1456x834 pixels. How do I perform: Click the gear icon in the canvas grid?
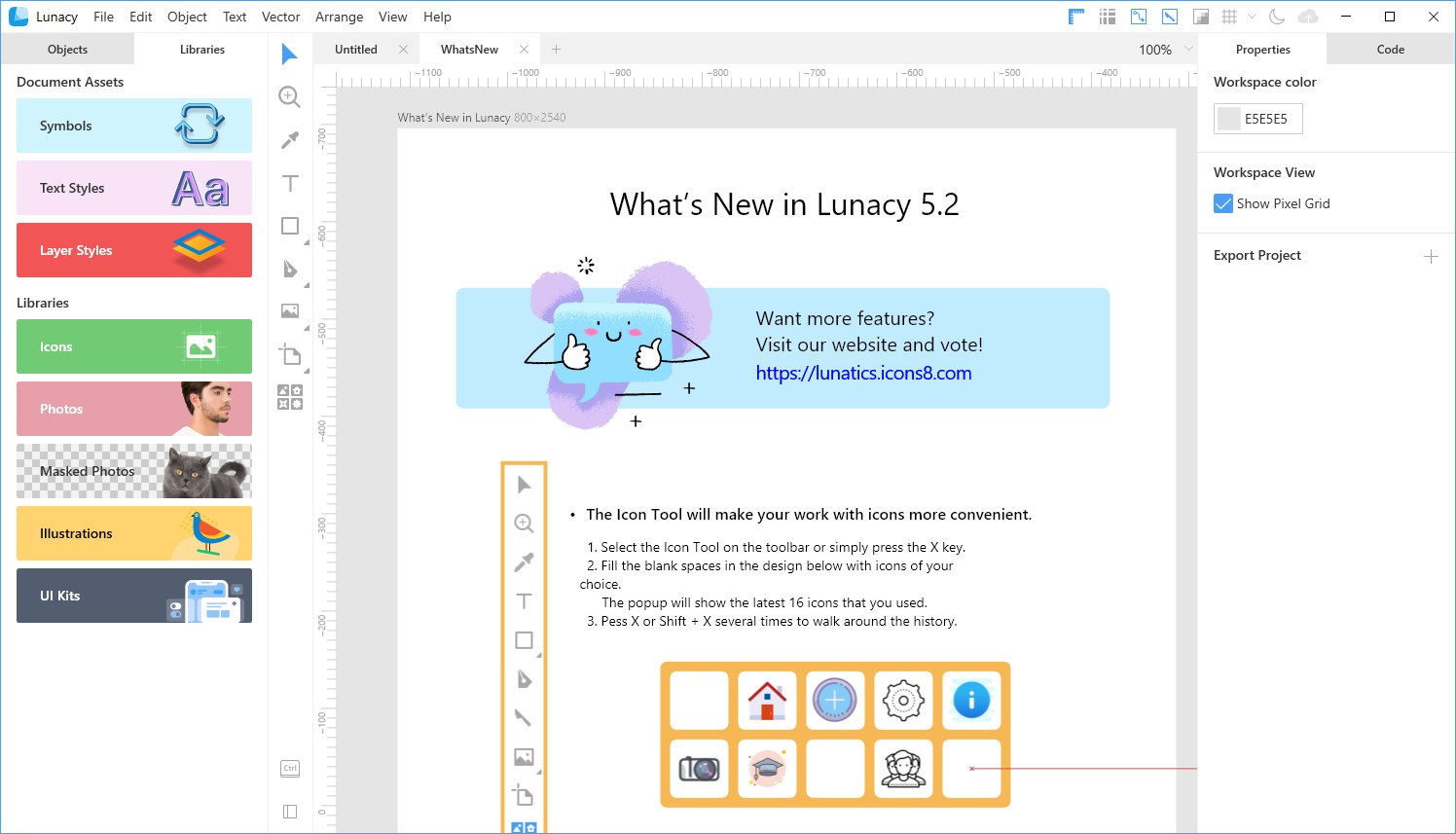[903, 701]
